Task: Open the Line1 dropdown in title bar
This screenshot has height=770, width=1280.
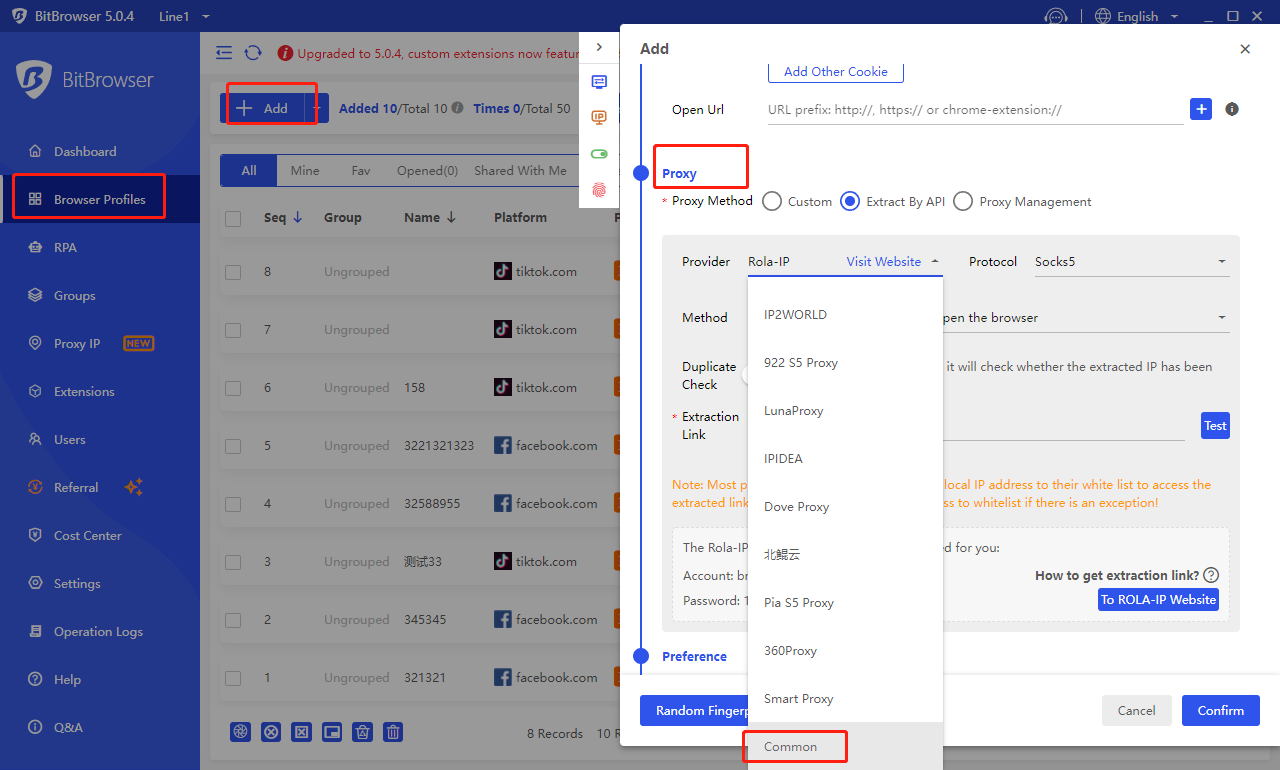Action: click(183, 16)
